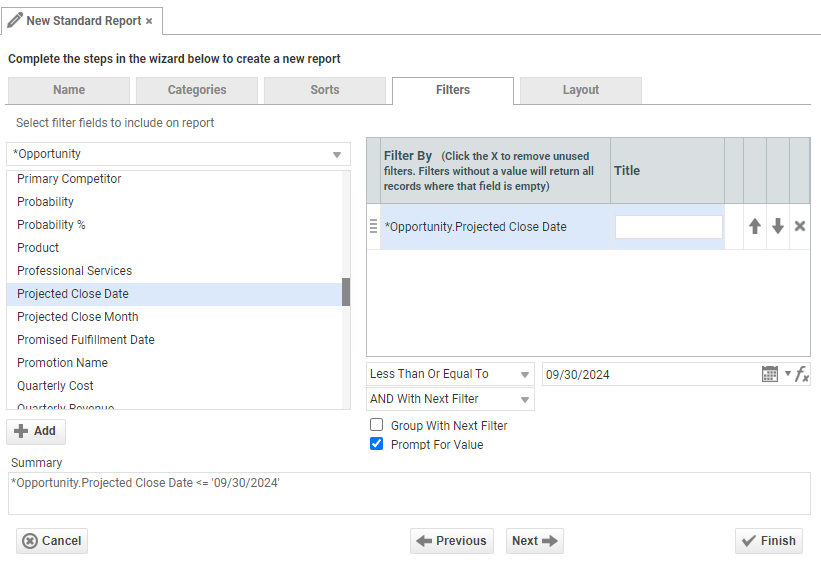
Task: Expand the Less Than Or Equal To dropdown
Action: coord(450,374)
